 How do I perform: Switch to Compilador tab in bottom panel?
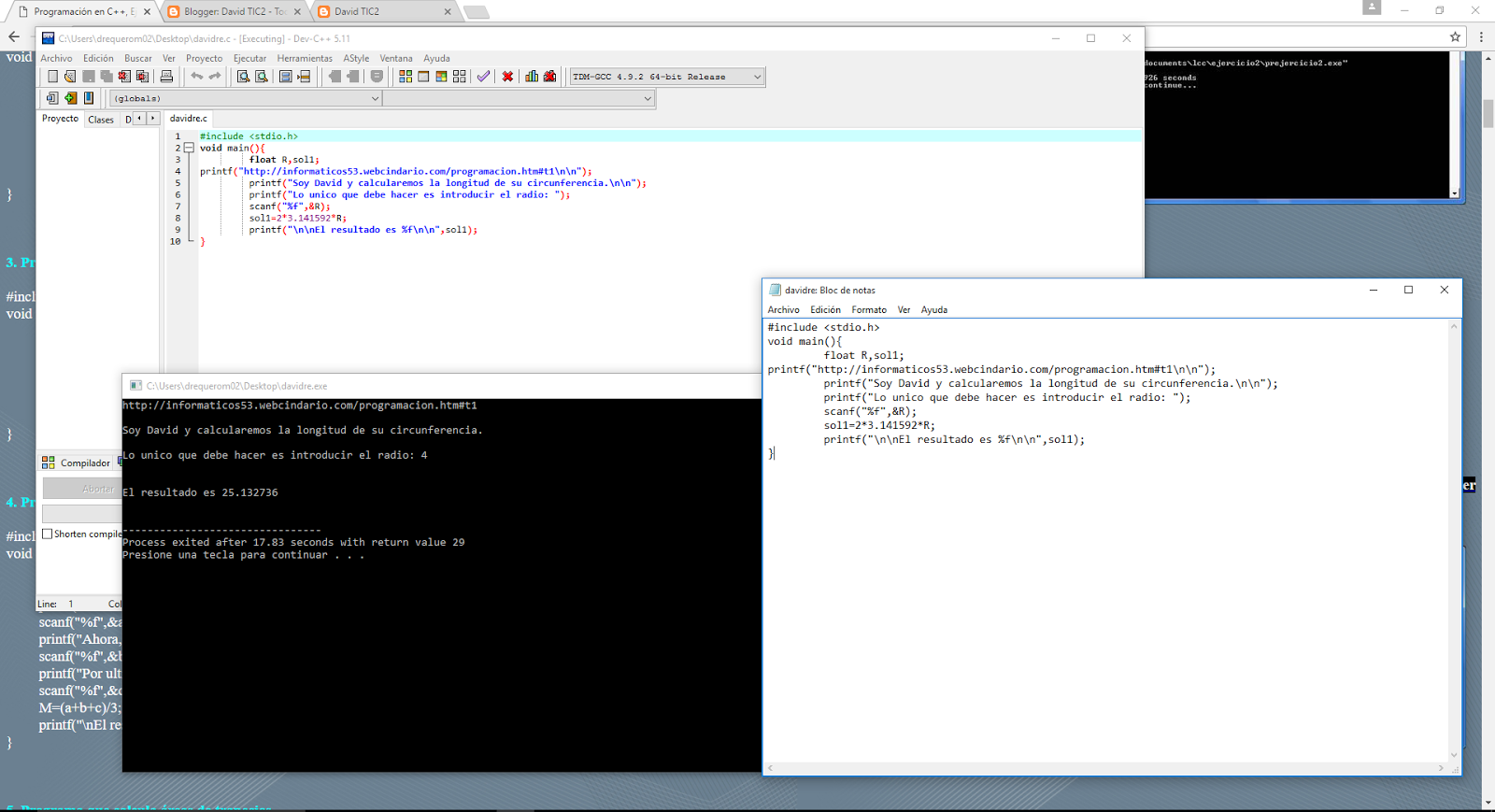click(76, 463)
